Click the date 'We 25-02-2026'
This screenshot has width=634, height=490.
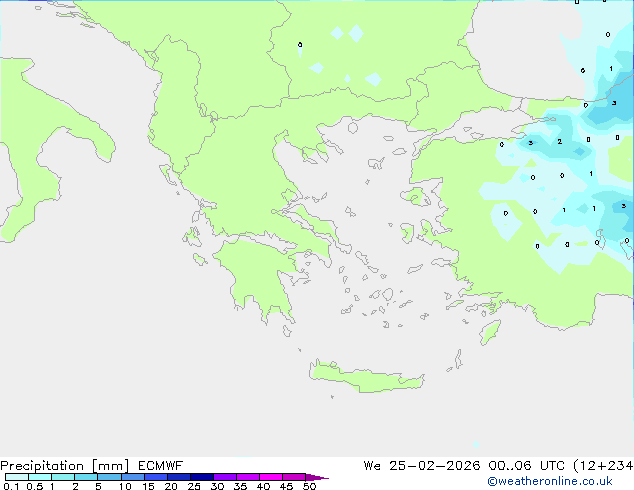[422, 466]
